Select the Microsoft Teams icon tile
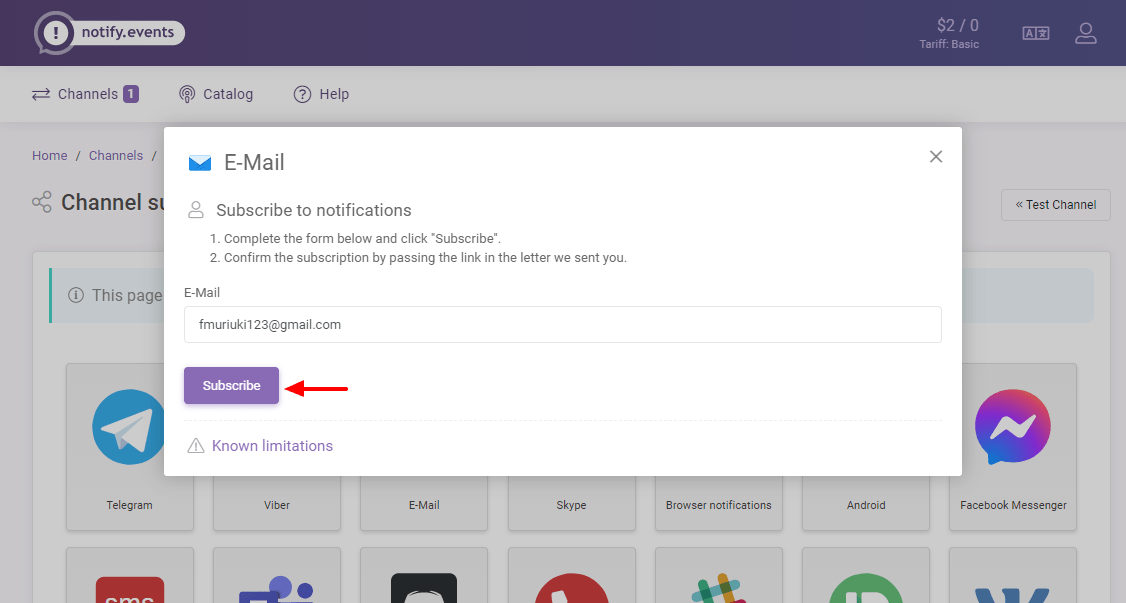The height and width of the screenshot is (603, 1126). (276, 576)
